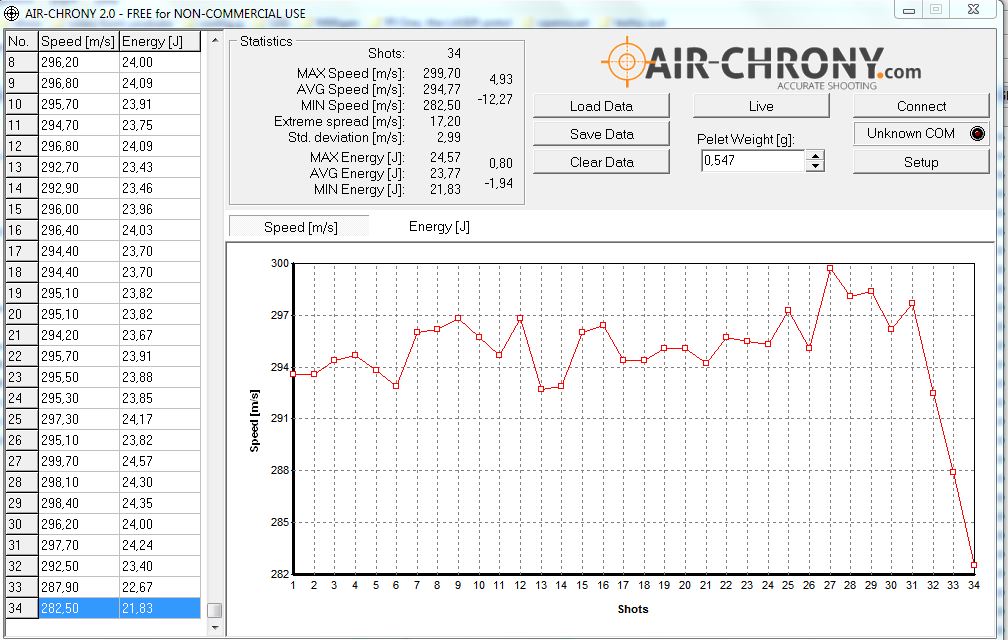
Task: Click the Save Data button
Action: coord(601,134)
